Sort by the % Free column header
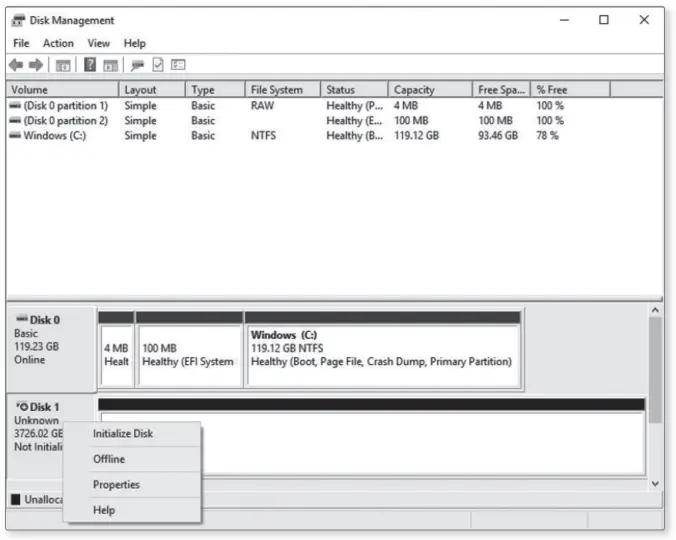The image size is (676, 540). 570,90
